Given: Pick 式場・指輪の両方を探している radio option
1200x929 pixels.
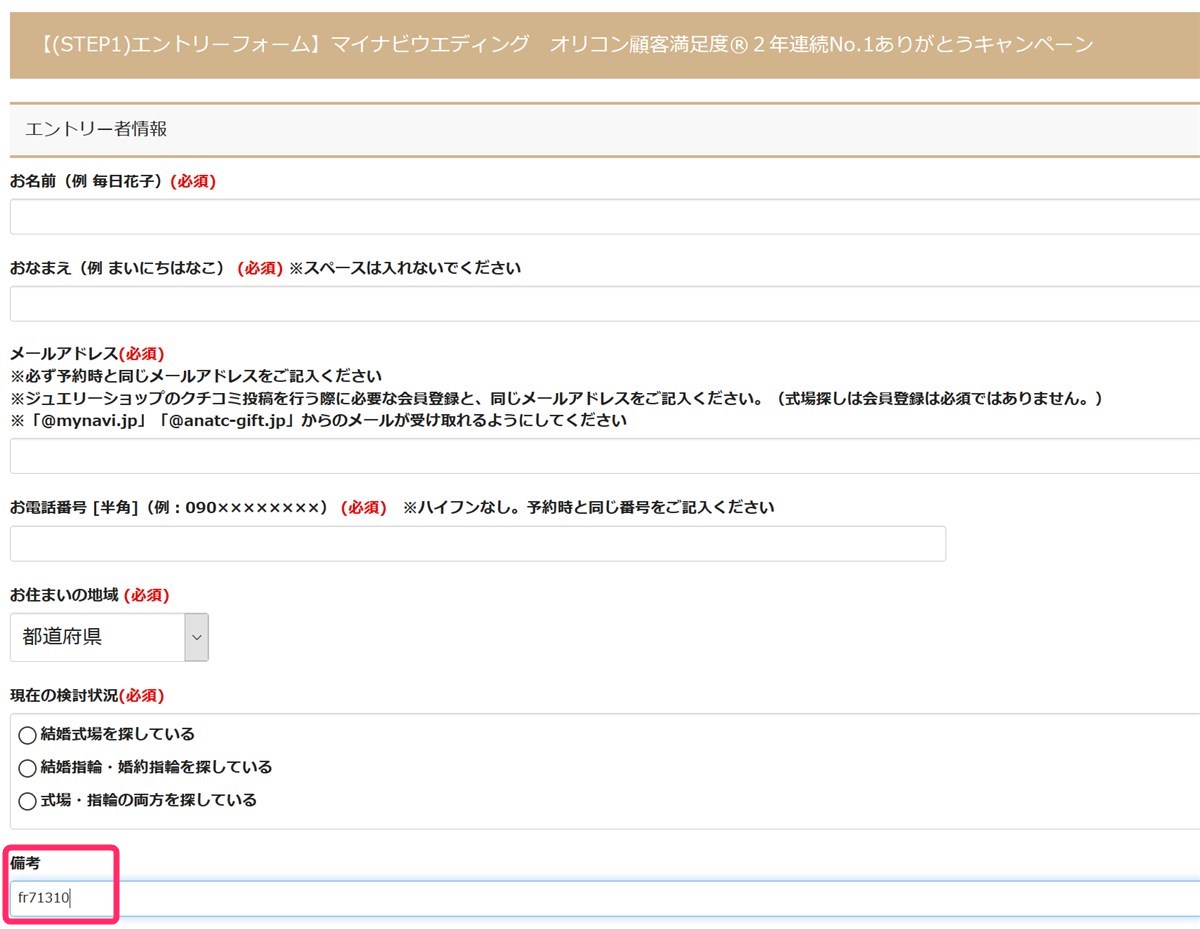Looking at the screenshot, I should coord(27,801).
